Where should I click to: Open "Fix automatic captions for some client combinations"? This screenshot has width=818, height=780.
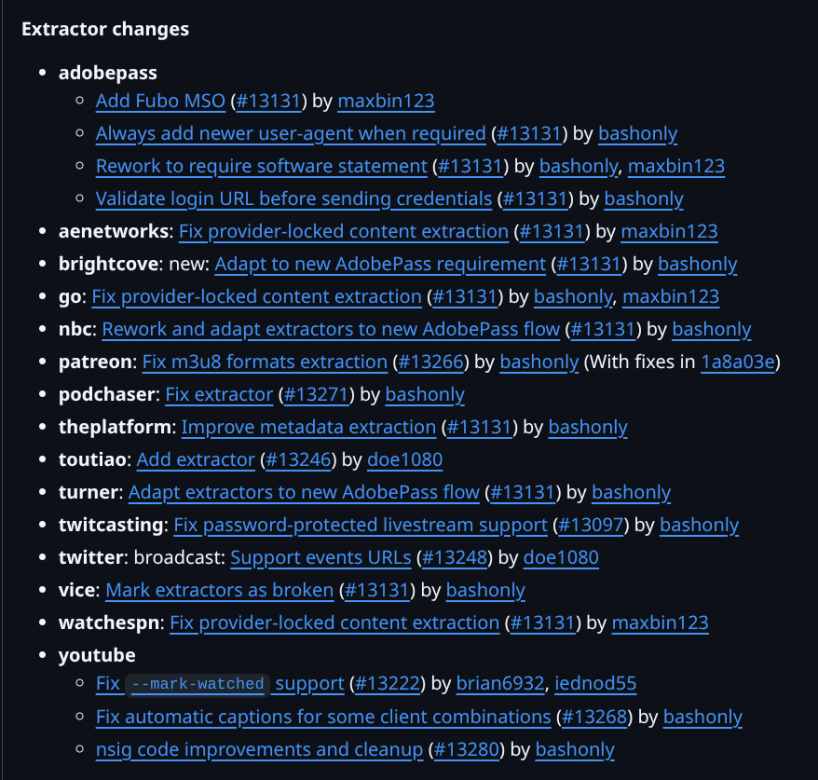point(323,717)
